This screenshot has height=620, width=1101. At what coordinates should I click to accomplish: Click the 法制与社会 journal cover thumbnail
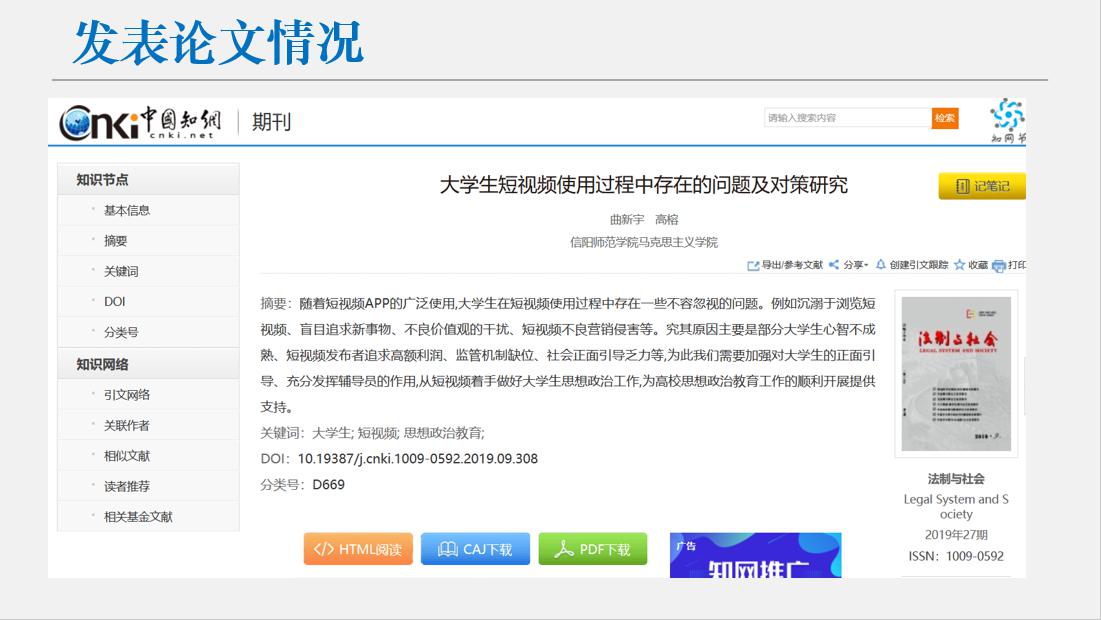tap(956, 374)
